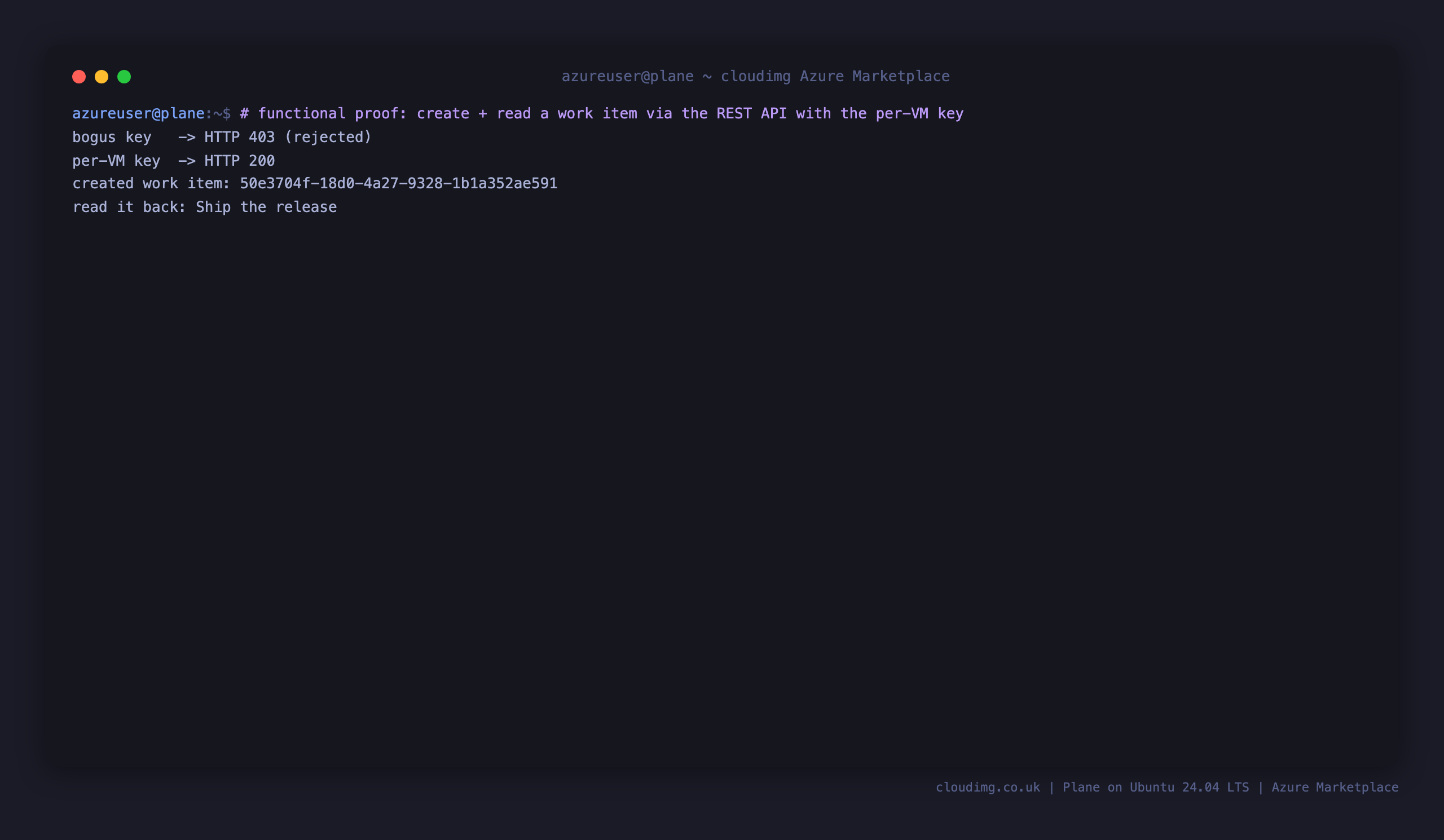Click the '# functional proof' comment line
This screenshot has height=840, width=1444.
pyautogui.click(x=602, y=113)
